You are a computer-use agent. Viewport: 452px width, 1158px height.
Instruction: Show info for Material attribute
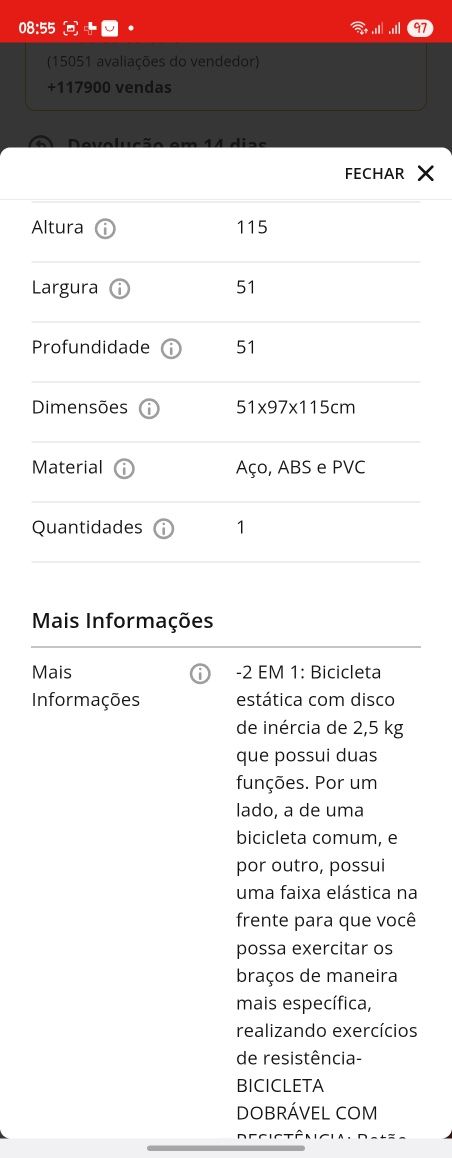(124, 468)
